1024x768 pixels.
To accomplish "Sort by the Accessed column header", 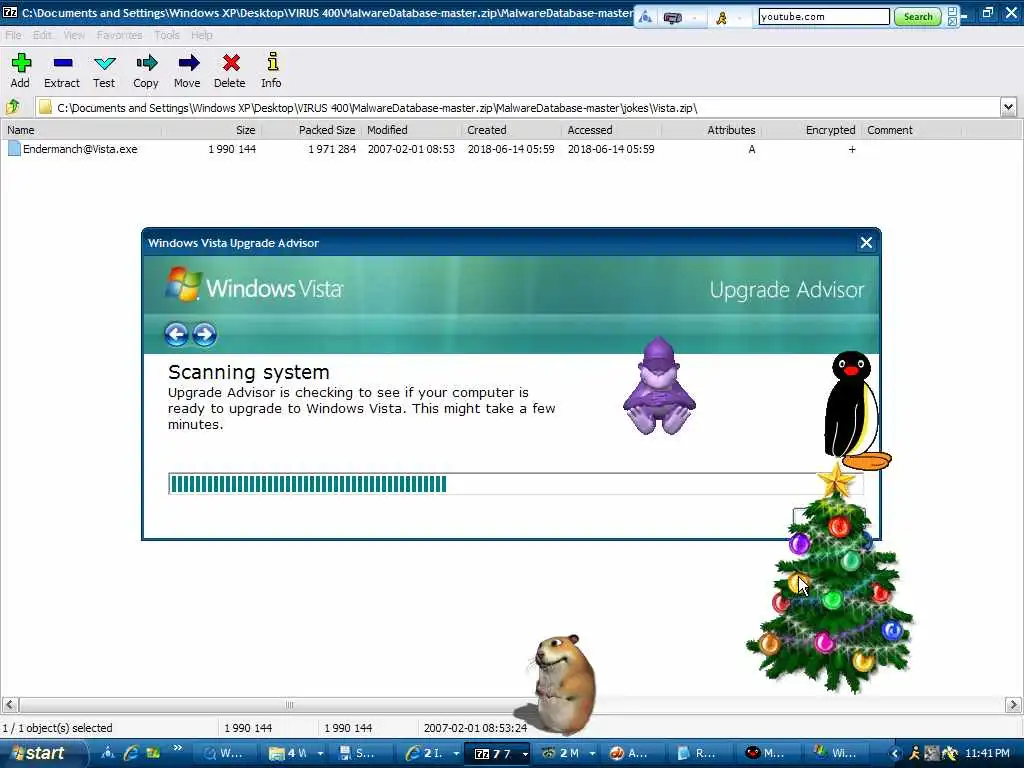I will point(612,130).
